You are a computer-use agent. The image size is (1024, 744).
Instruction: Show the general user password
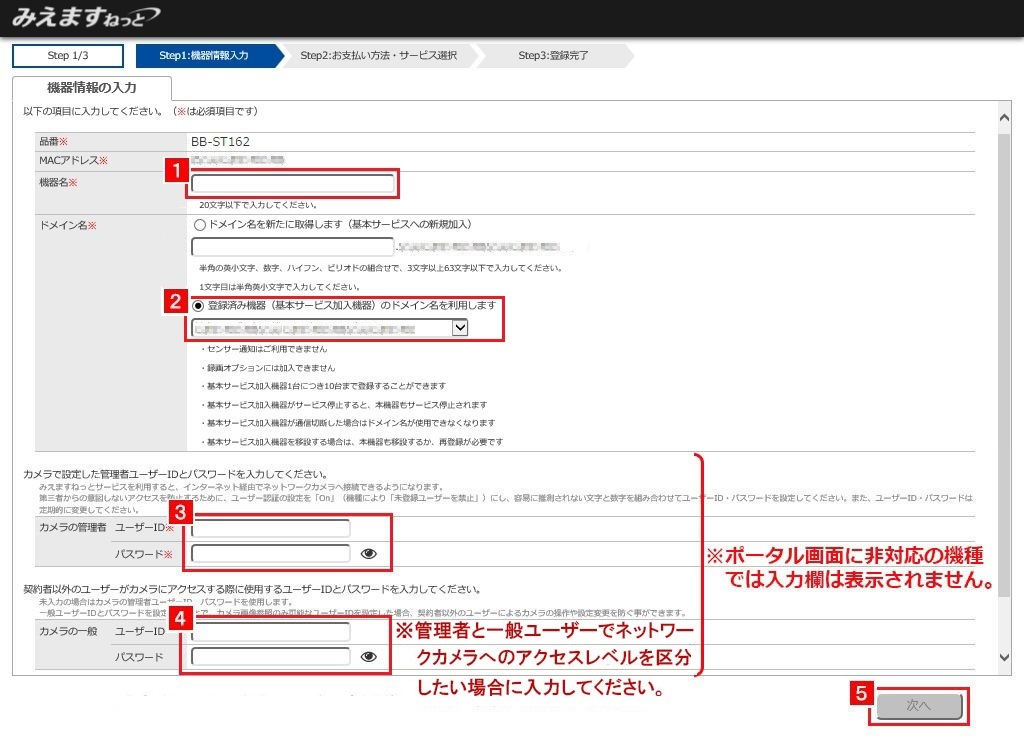click(368, 657)
